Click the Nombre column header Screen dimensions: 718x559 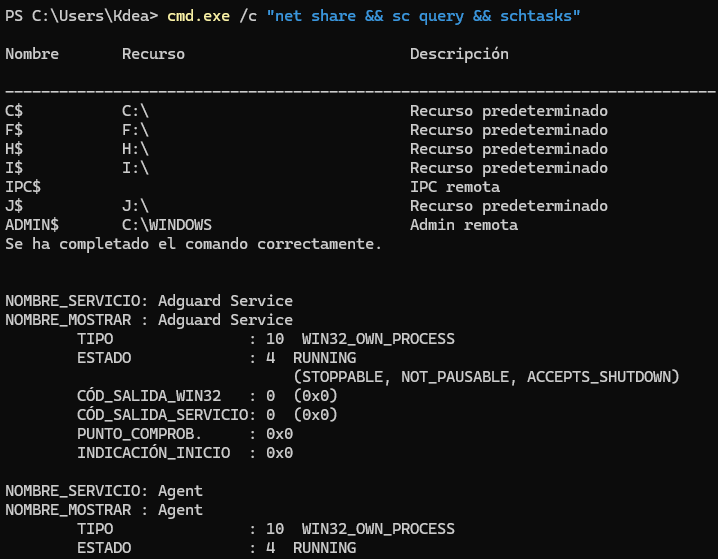click(32, 54)
